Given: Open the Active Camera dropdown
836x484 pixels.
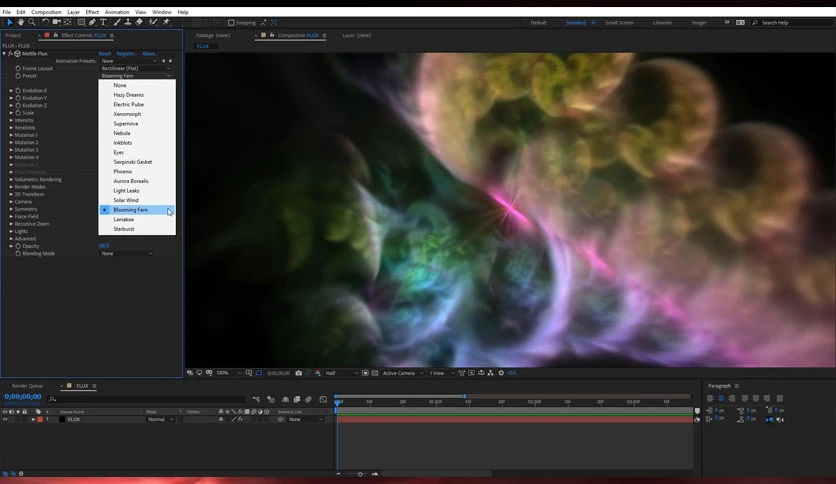Looking at the screenshot, I should pos(403,373).
